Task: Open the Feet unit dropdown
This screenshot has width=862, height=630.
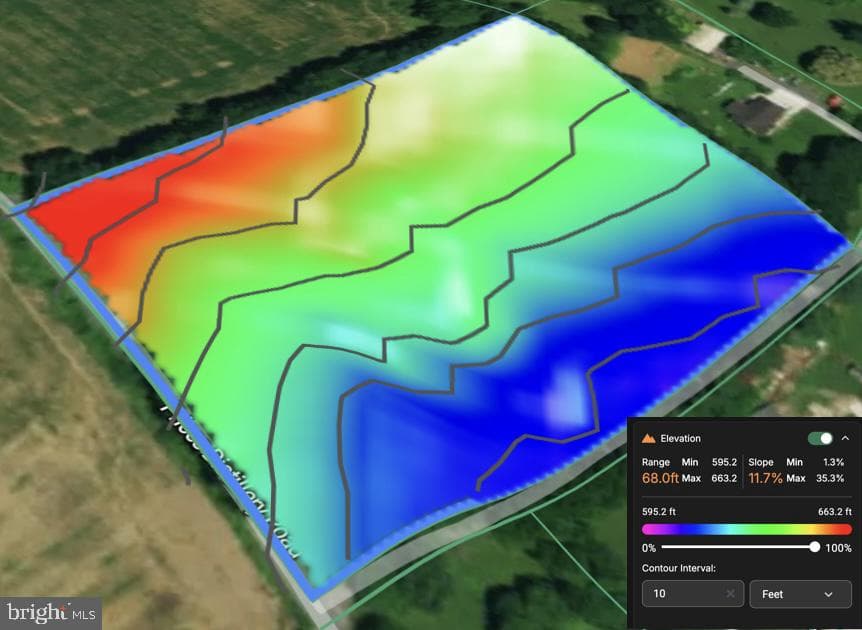Action: (x=800, y=594)
